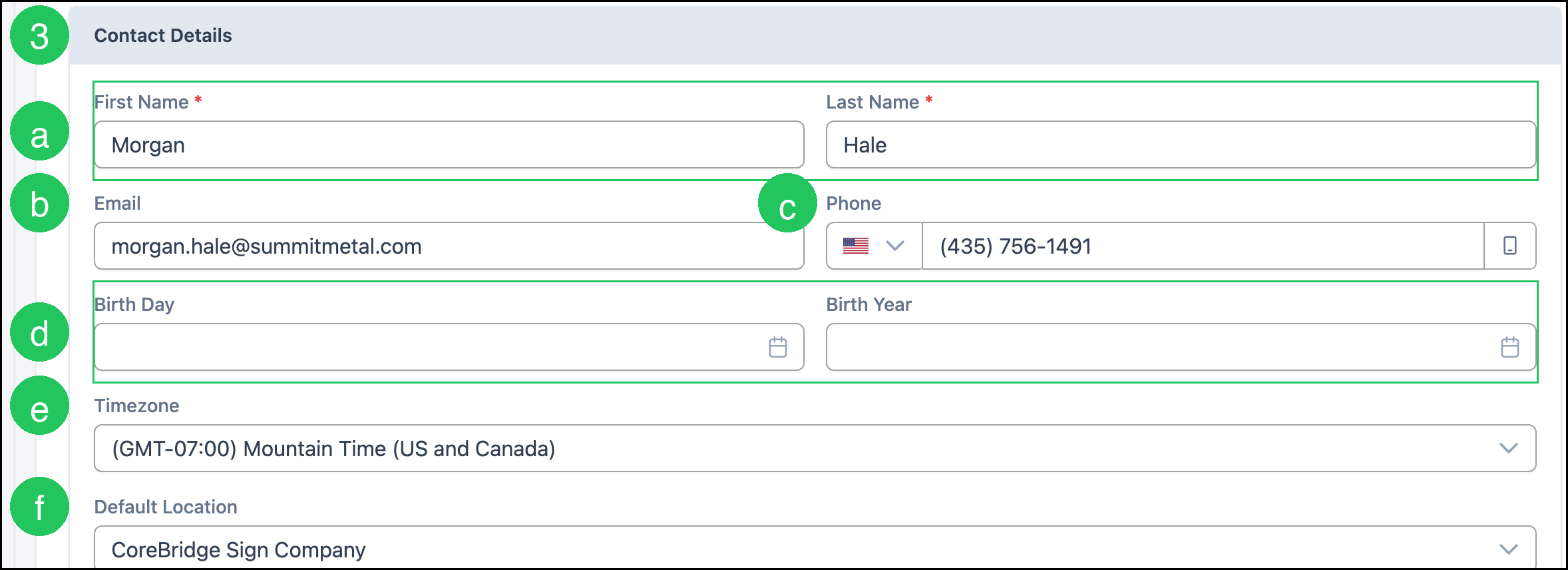Click the mobile phone icon in Phone field

pos(1510,246)
